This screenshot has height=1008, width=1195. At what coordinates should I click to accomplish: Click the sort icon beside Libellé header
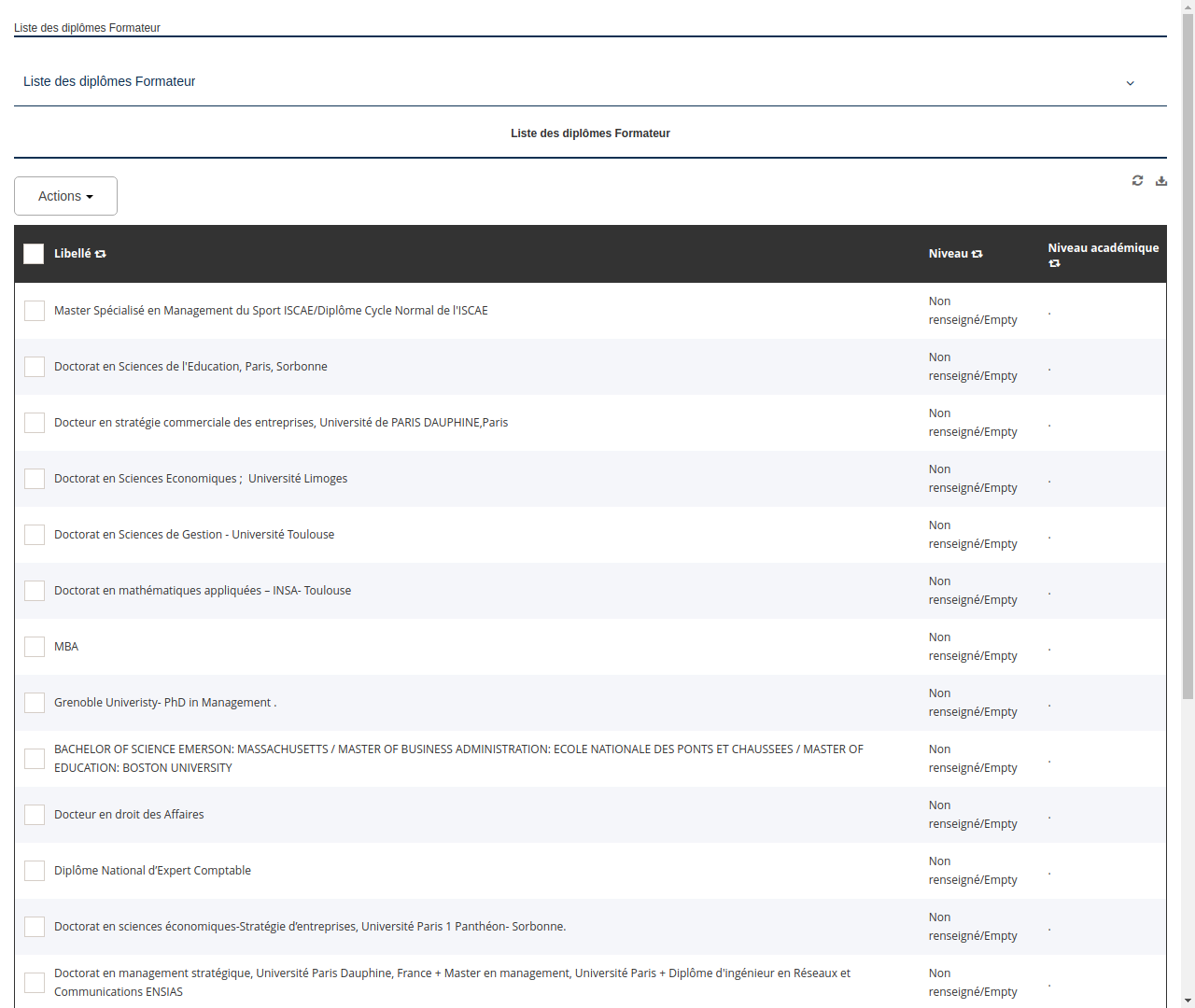coord(100,253)
